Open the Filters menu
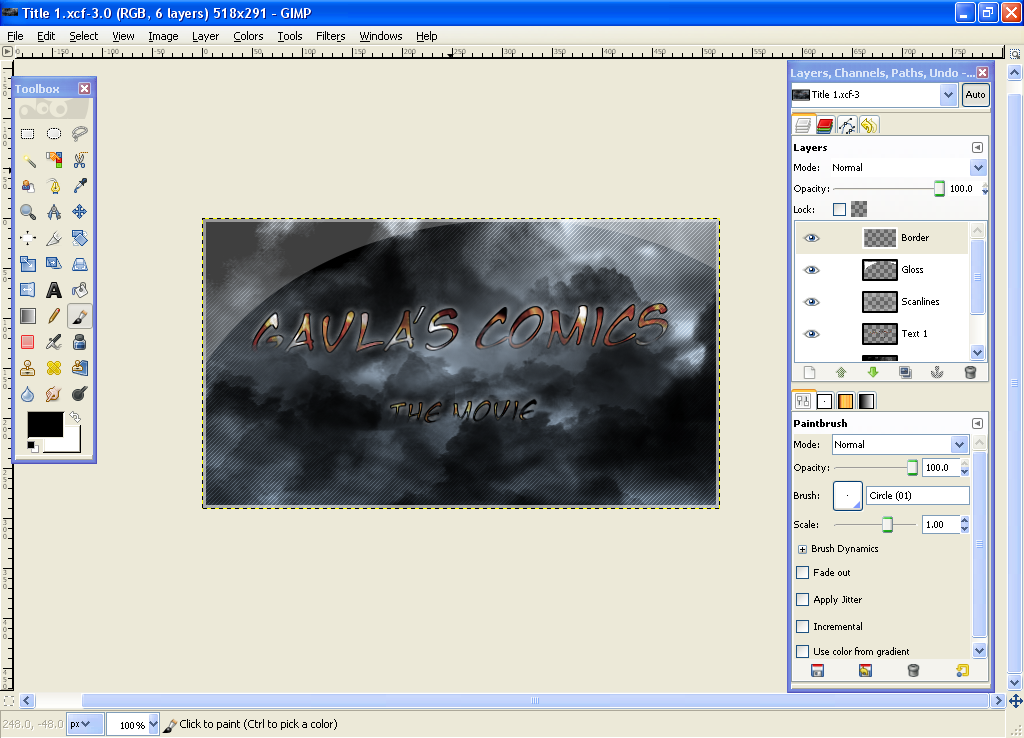1024x738 pixels. click(x=331, y=36)
